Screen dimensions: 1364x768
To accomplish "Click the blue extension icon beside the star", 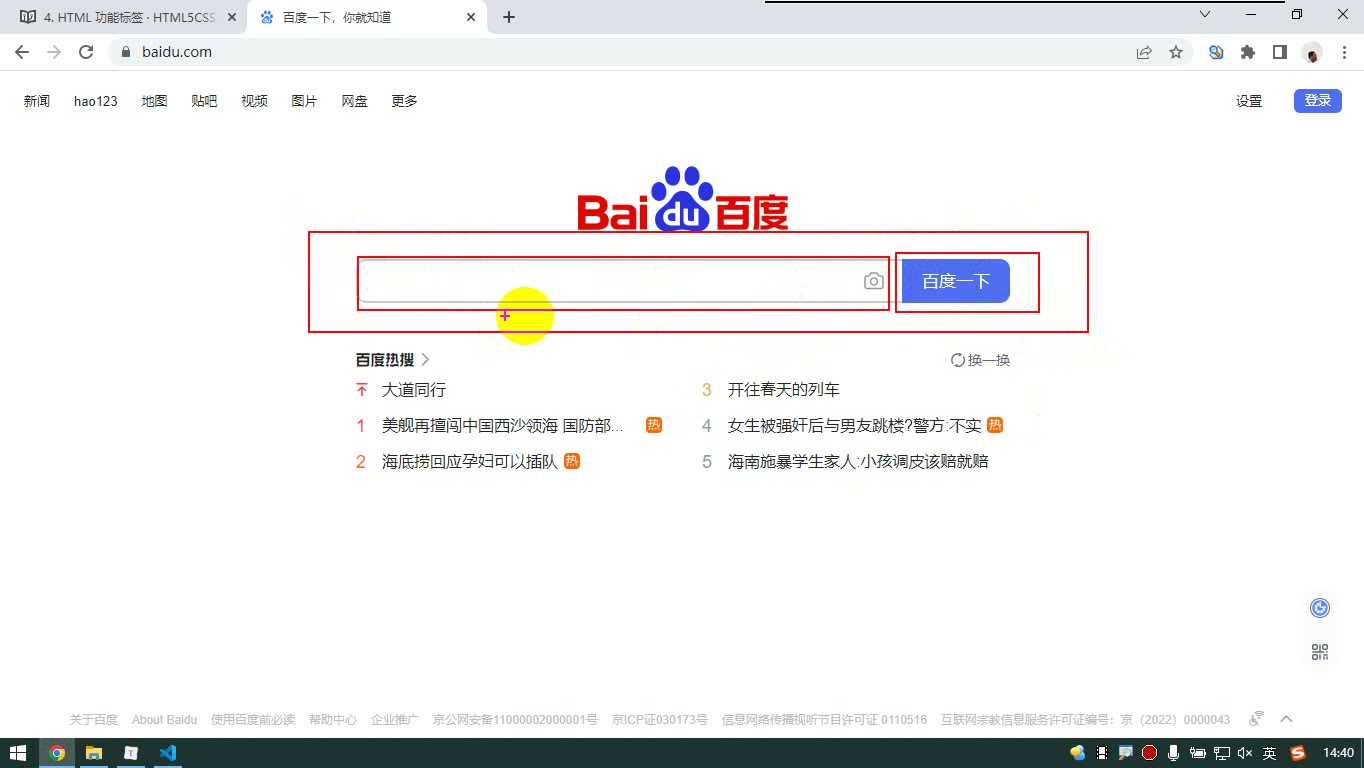I will [1216, 52].
